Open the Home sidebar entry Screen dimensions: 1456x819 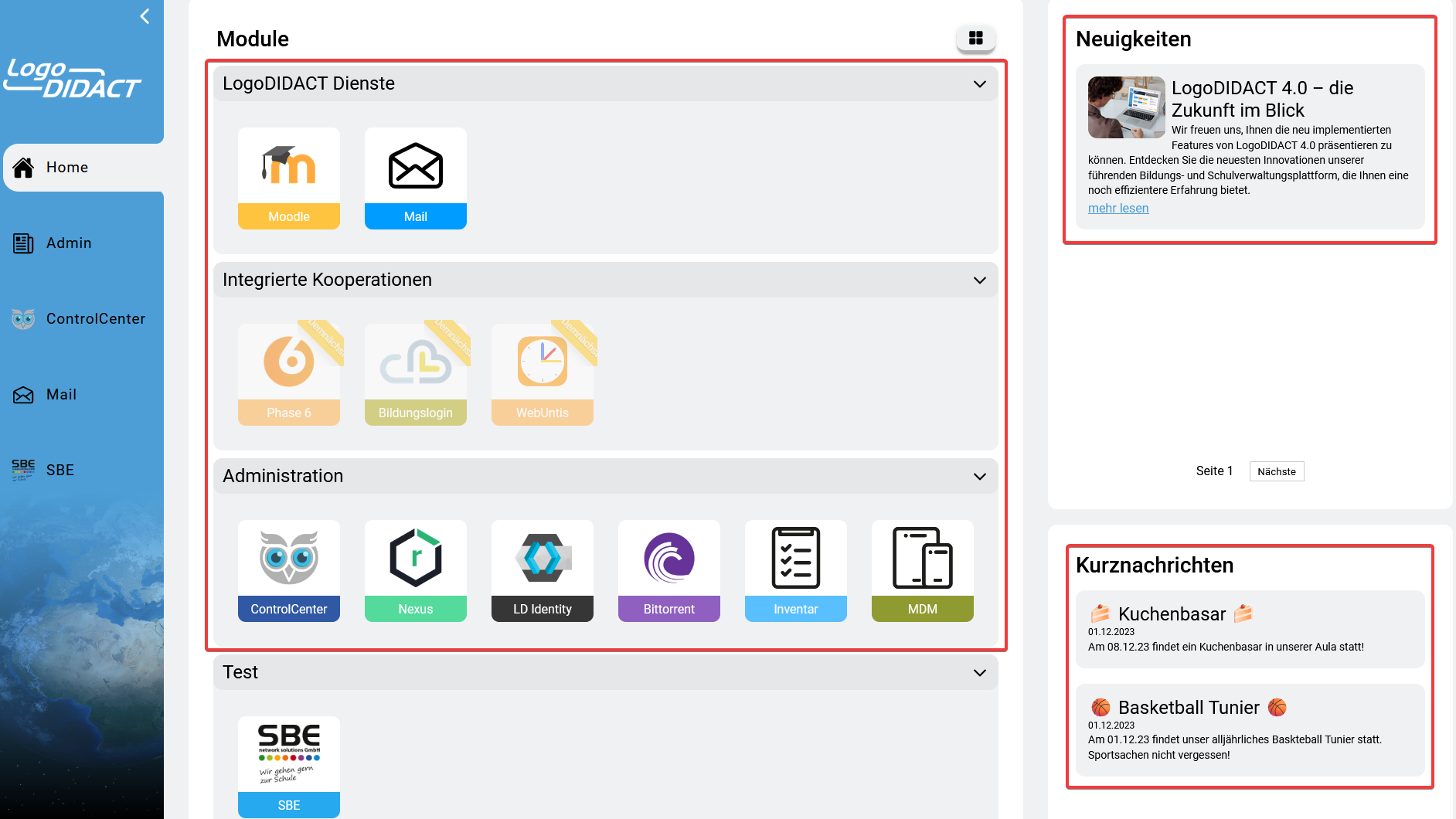pos(83,167)
